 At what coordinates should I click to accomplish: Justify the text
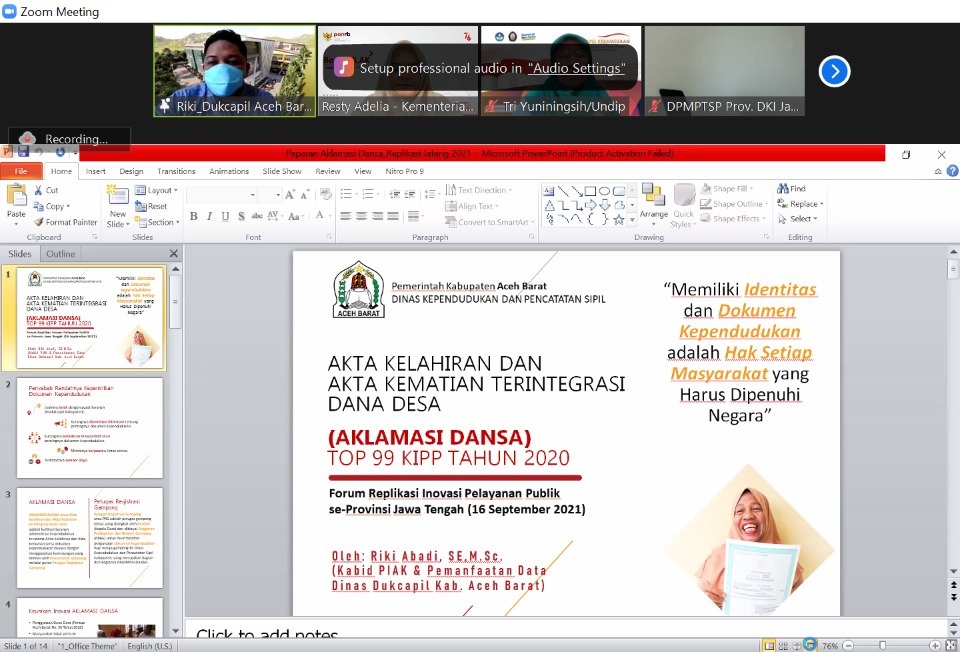pos(393,216)
